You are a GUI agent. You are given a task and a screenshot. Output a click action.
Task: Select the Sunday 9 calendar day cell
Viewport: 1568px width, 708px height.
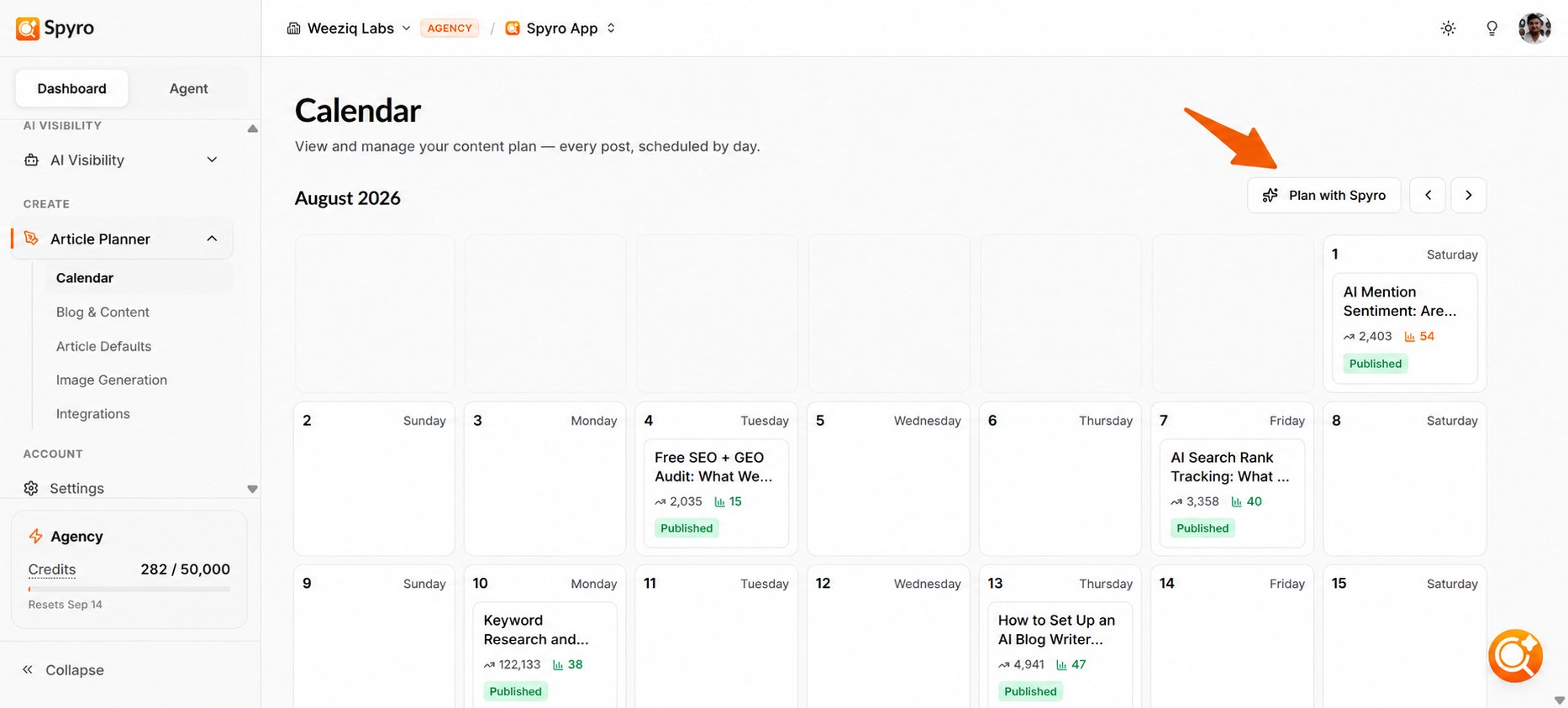coord(374,637)
